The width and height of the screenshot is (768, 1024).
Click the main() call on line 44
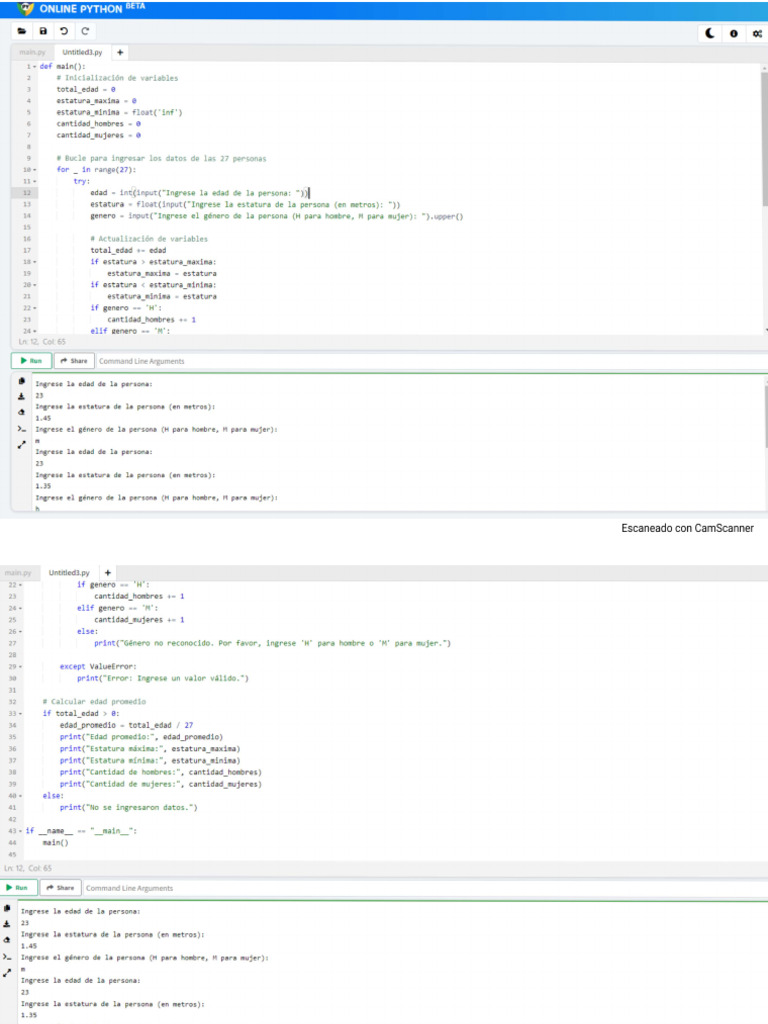56,843
